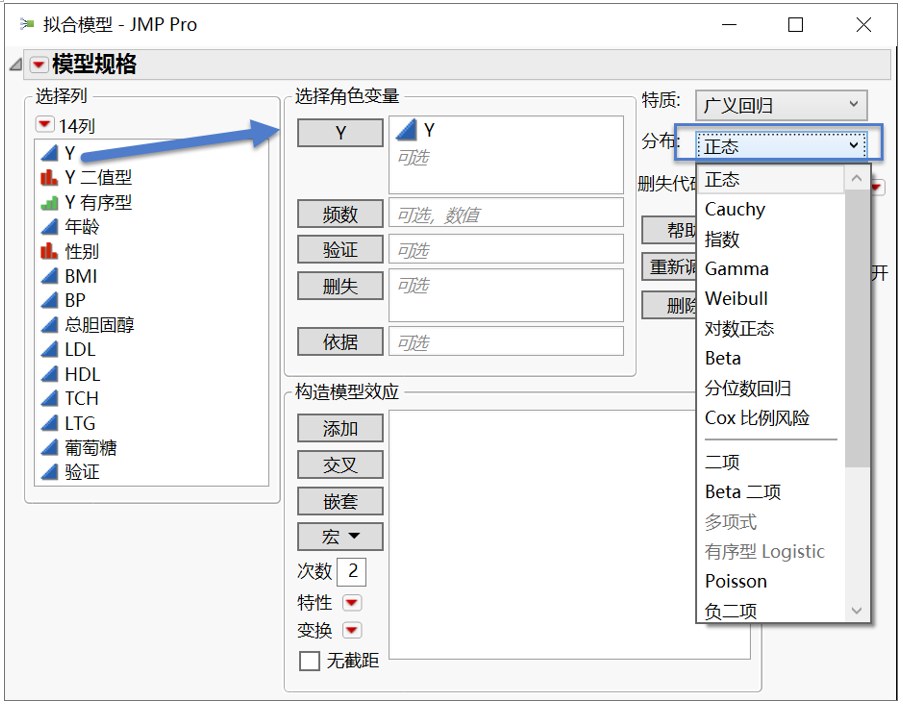Viewport: 903px width, 704px height.
Task: Open the 特质 dropdown showing 广义回归
Action: [780, 105]
